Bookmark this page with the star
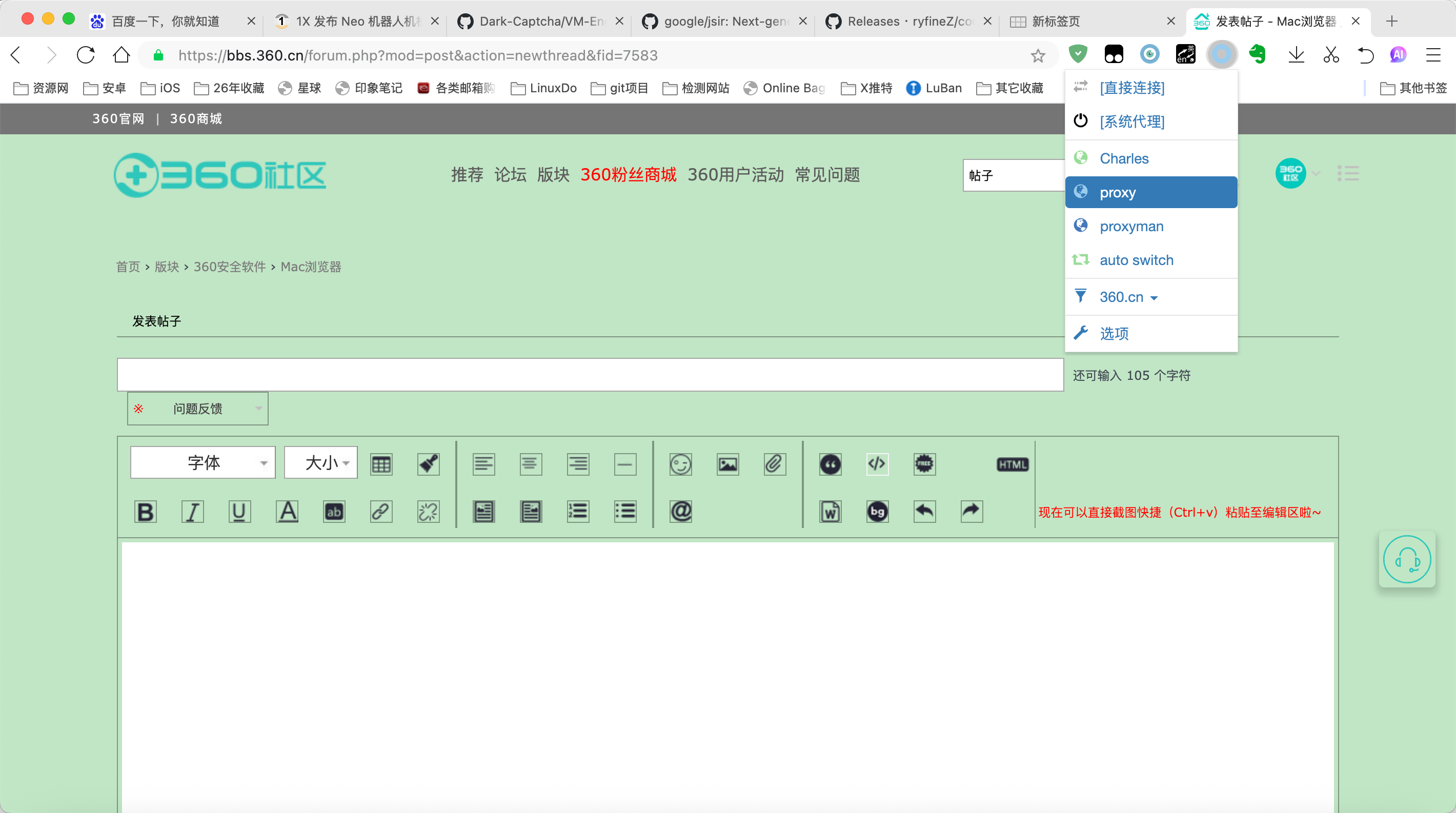This screenshot has width=1456, height=813. coord(1038,55)
